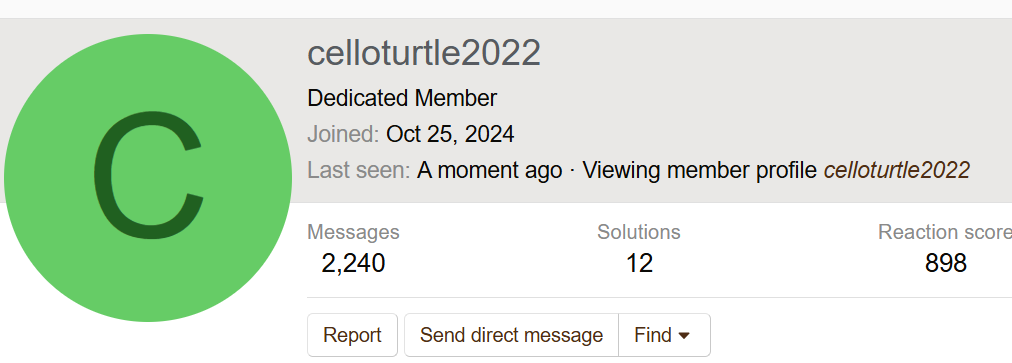This screenshot has height=363, width=1012.
Task: Click the green C avatar circle
Action: click(148, 178)
